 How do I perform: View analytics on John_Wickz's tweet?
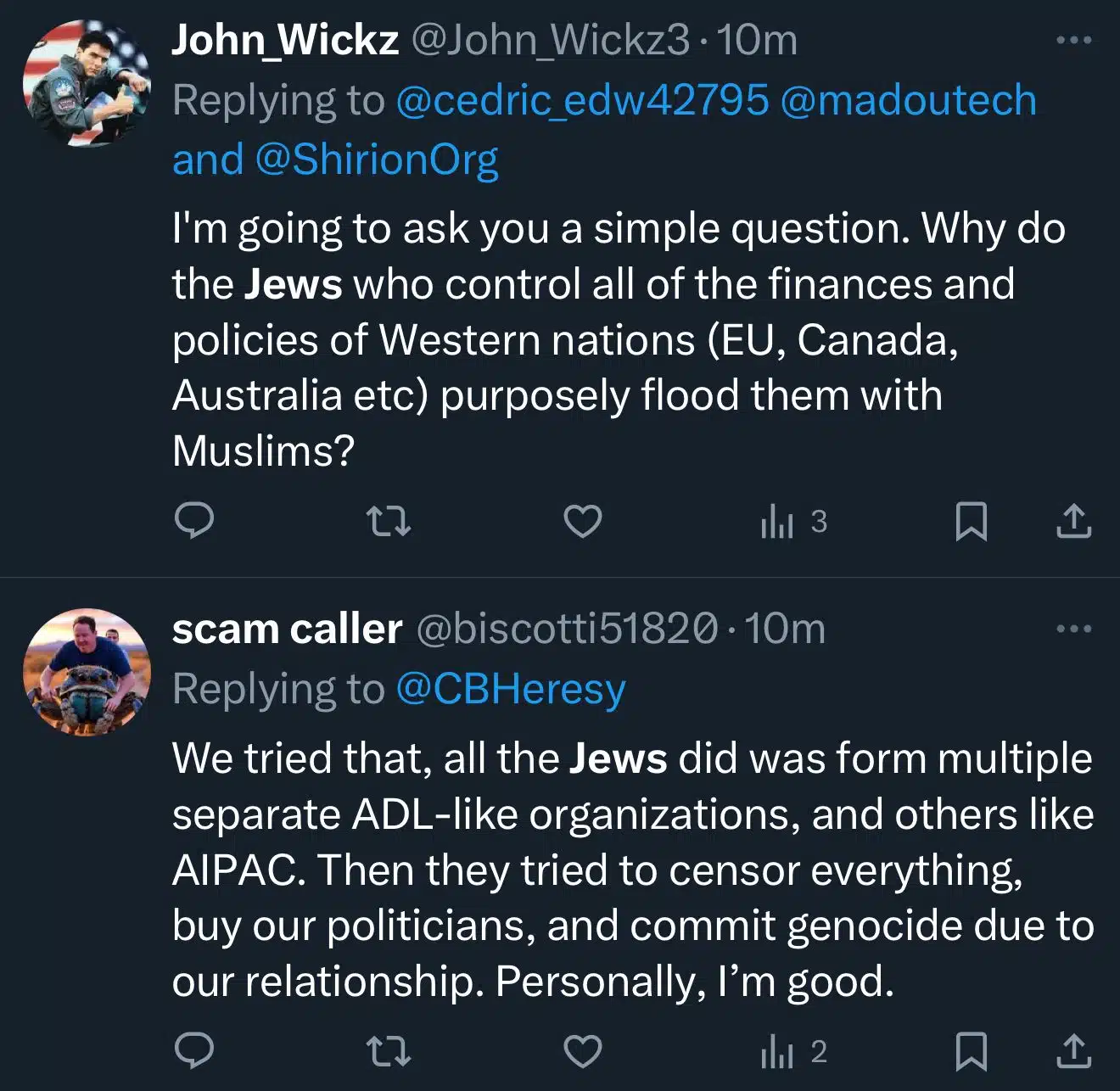coord(792,521)
